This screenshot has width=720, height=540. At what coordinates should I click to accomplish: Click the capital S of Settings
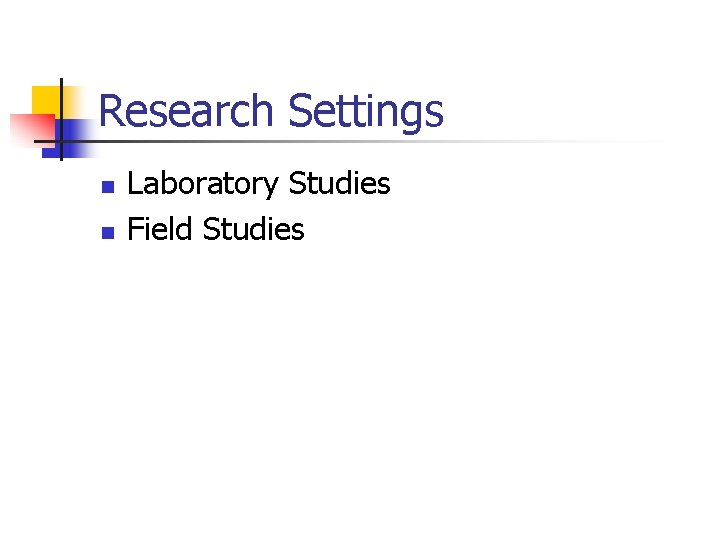click(299, 110)
